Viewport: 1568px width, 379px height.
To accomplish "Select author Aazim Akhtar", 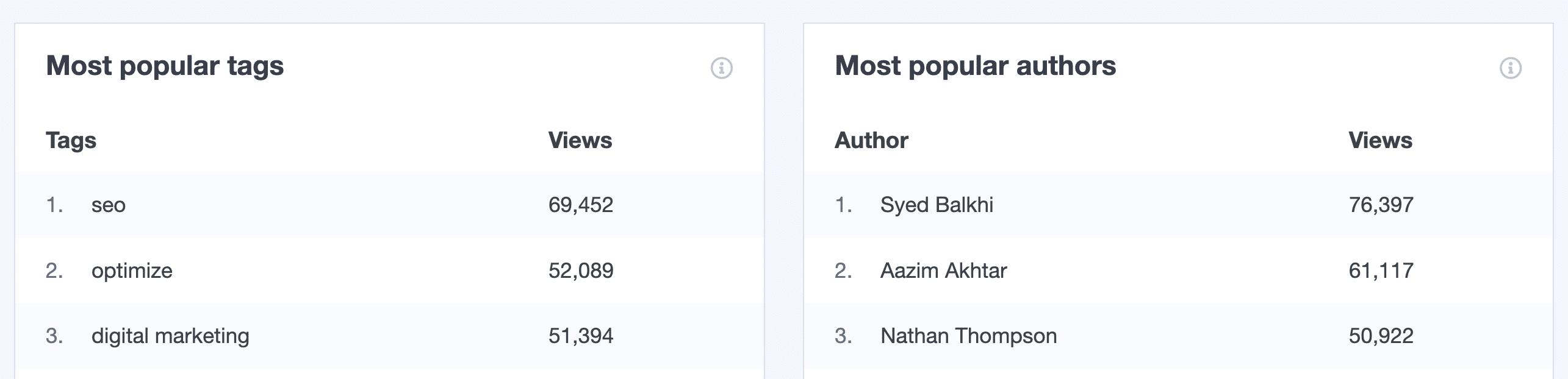I will click(x=943, y=271).
